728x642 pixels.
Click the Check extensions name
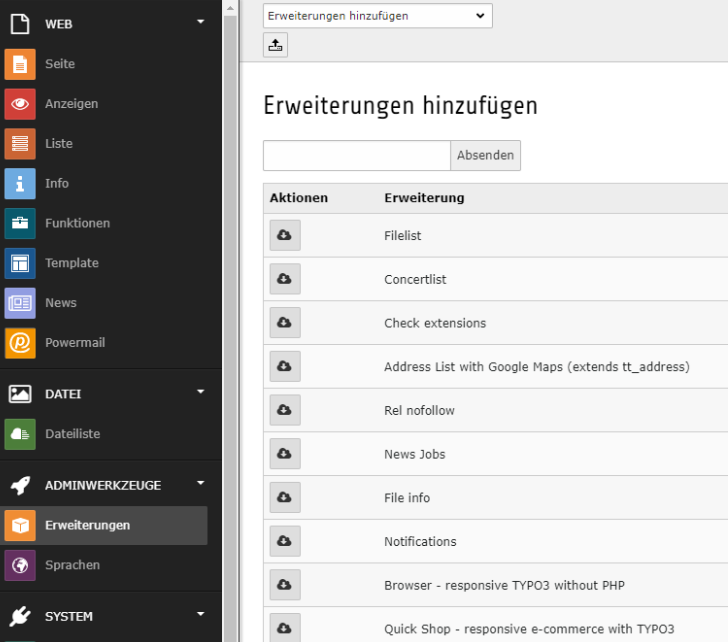(435, 323)
